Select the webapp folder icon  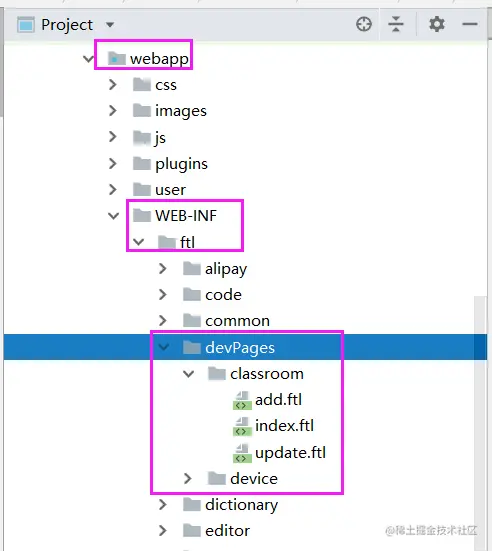click(117, 58)
